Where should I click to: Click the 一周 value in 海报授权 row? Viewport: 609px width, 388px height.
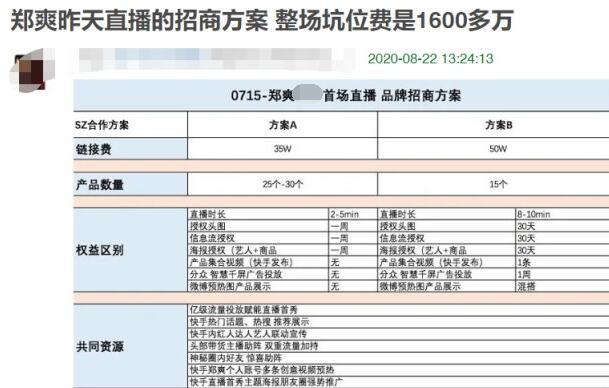point(339,251)
